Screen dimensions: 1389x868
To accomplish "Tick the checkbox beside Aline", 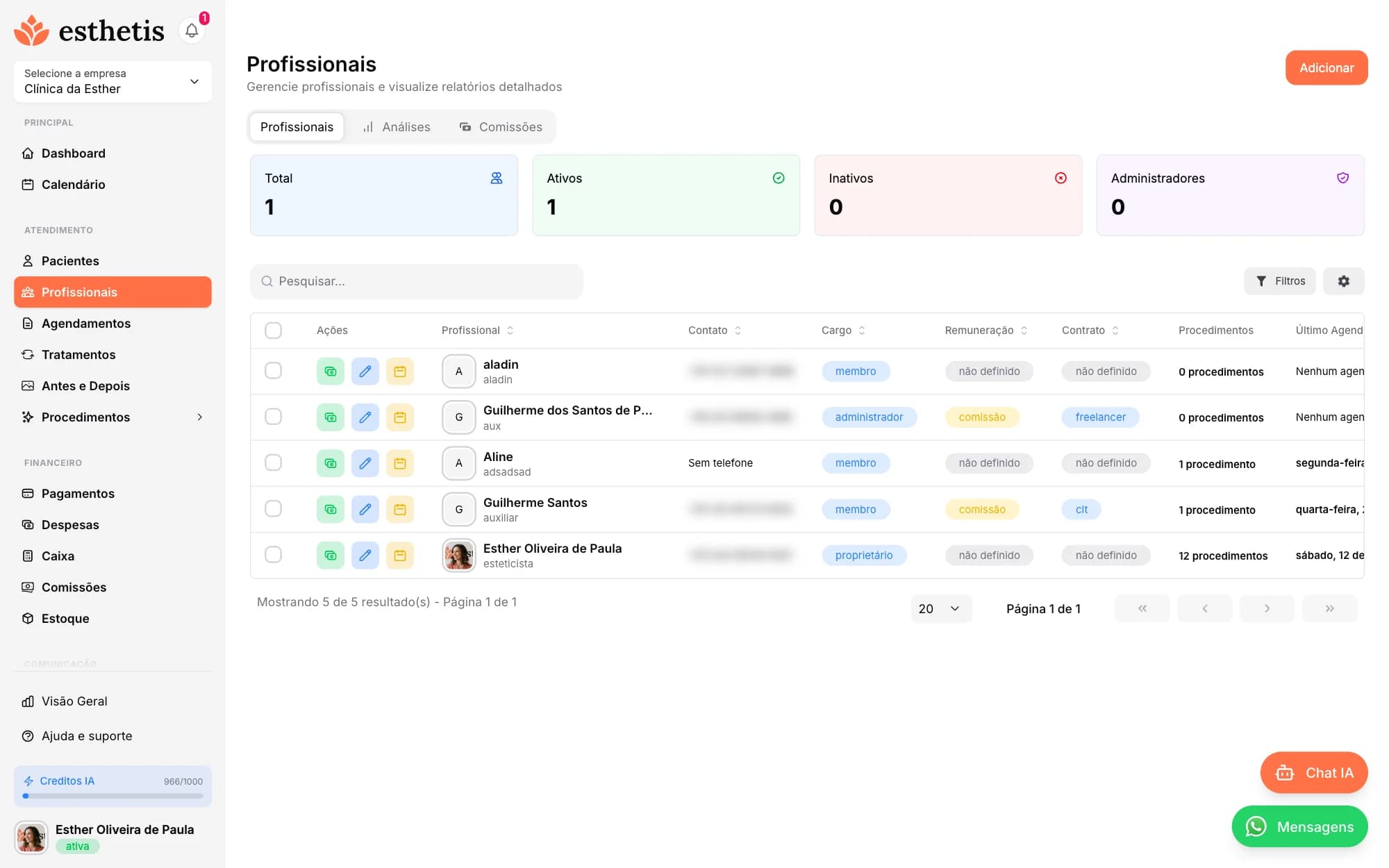I will 274,462.
